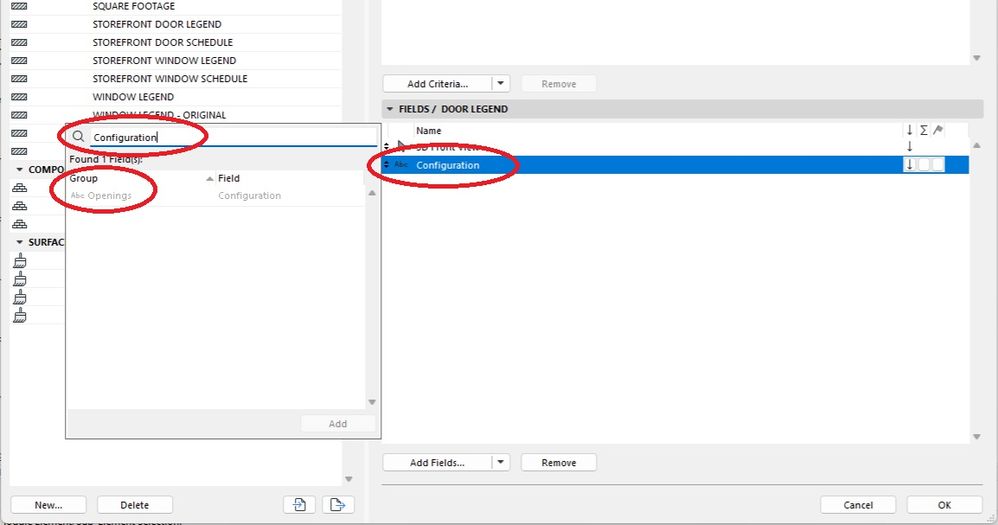The image size is (998, 525).
Task: Click the Group column sort arrow
Action: tap(209, 179)
